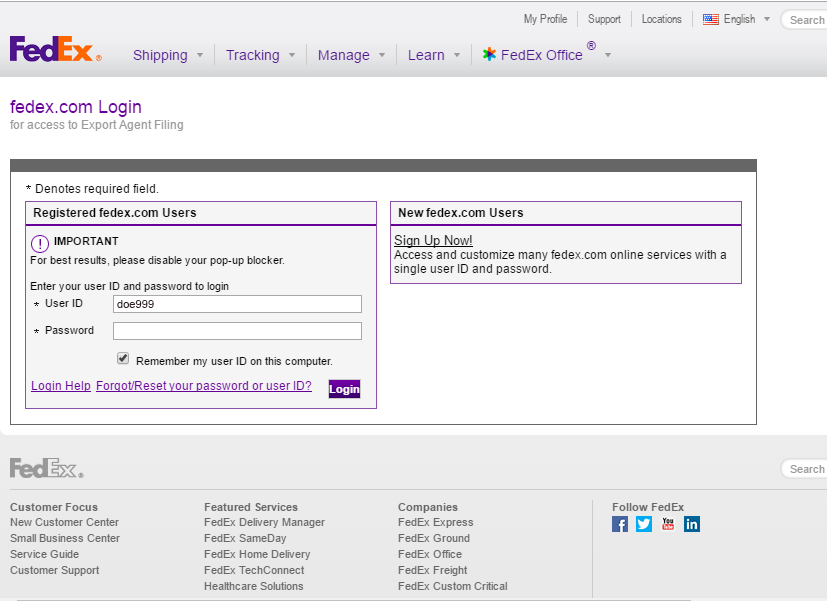Go to My Profile

pyautogui.click(x=545, y=19)
